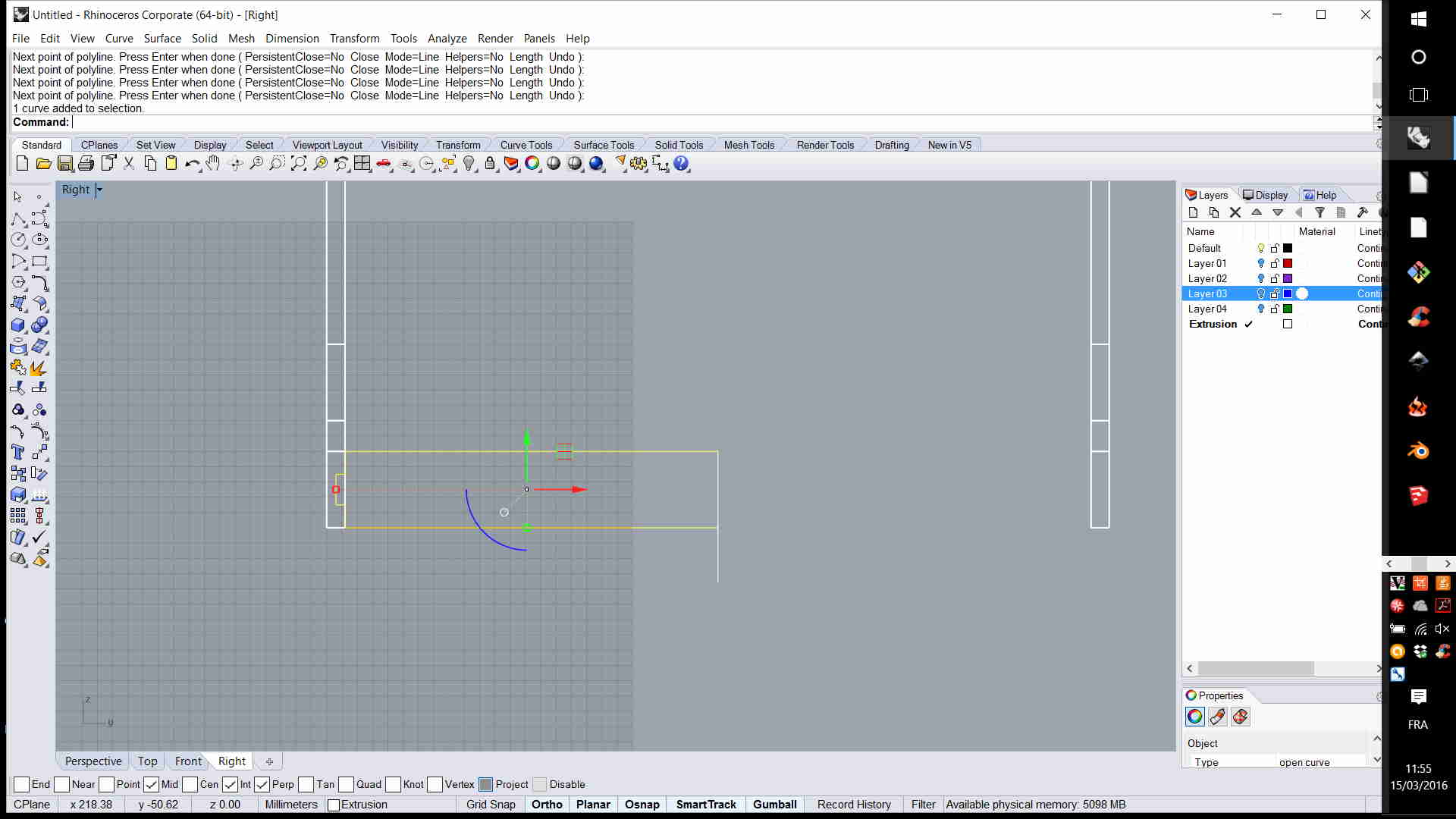Delete layer with X icon
The height and width of the screenshot is (819, 1456).
(x=1235, y=213)
